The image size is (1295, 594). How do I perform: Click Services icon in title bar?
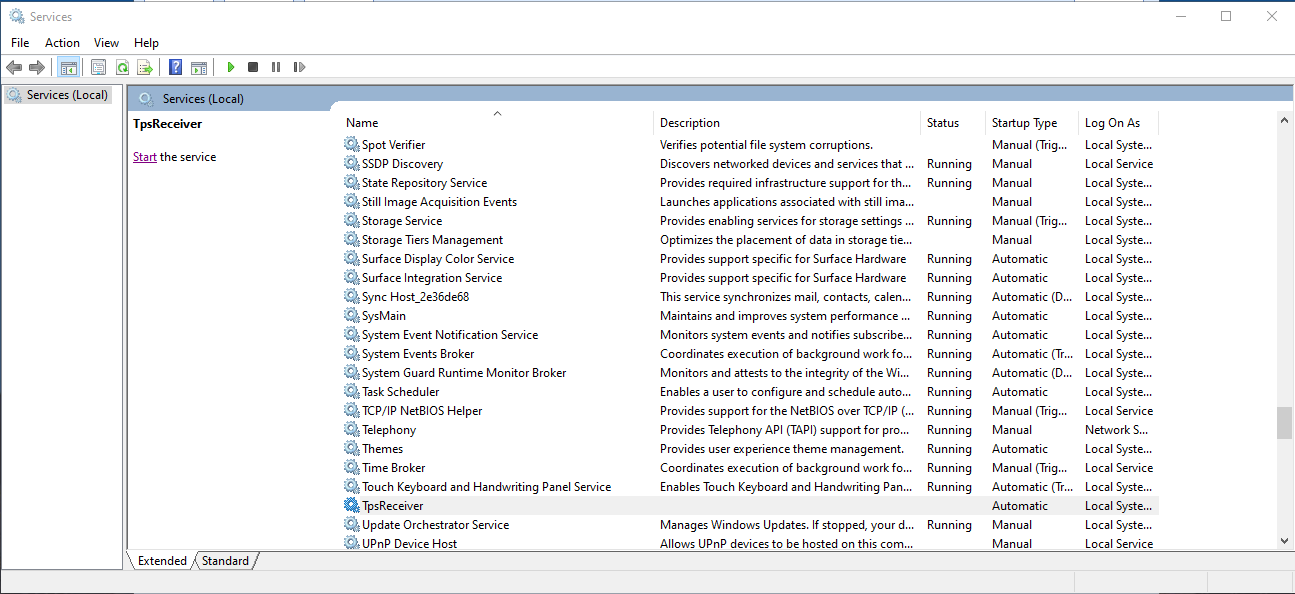click(x=16, y=16)
